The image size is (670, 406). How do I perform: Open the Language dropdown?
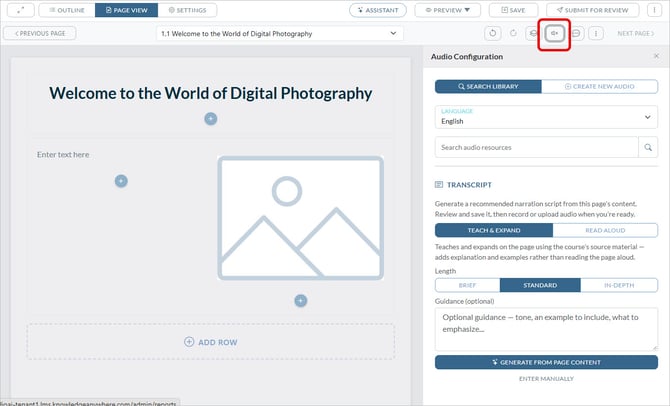[546, 117]
